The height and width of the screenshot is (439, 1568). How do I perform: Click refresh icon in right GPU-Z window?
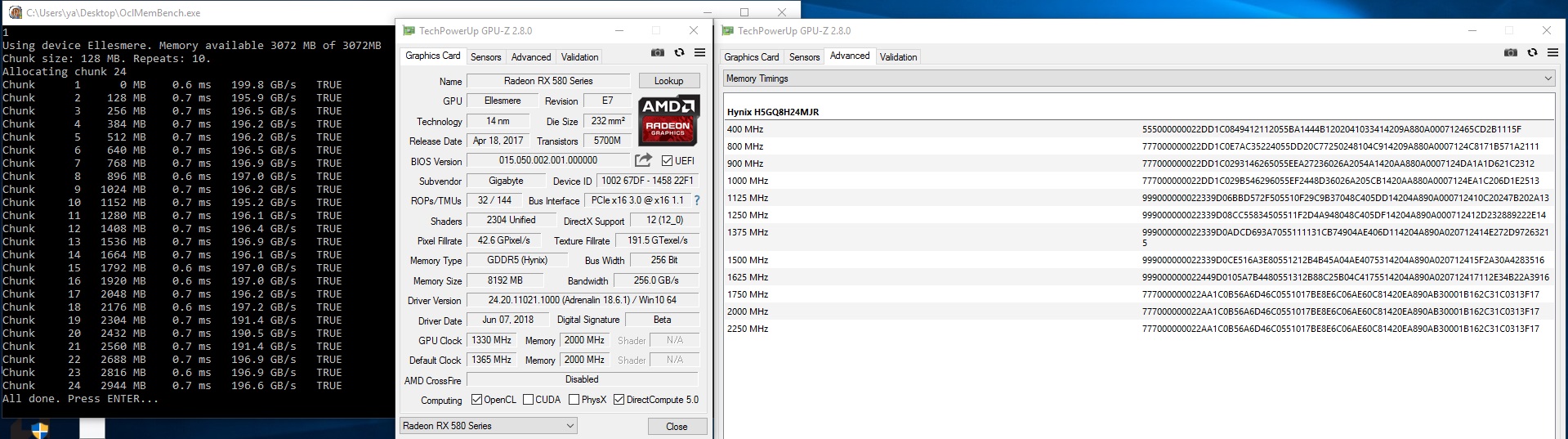[x=1532, y=52]
